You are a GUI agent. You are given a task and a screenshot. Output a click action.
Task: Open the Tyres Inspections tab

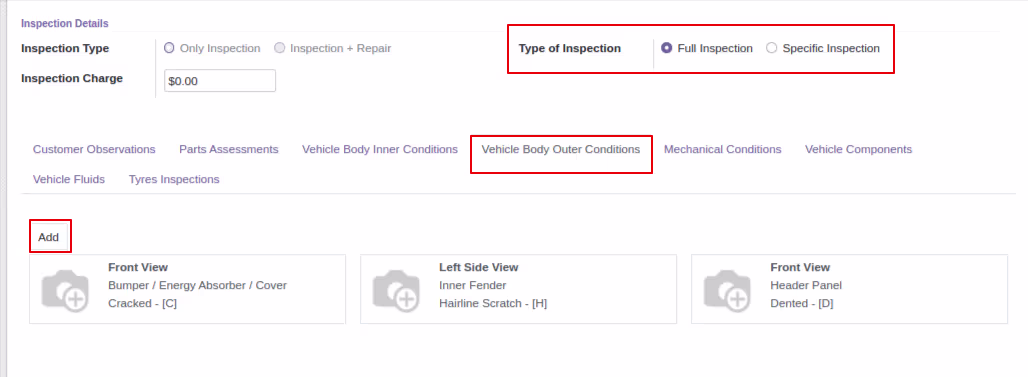tap(174, 179)
